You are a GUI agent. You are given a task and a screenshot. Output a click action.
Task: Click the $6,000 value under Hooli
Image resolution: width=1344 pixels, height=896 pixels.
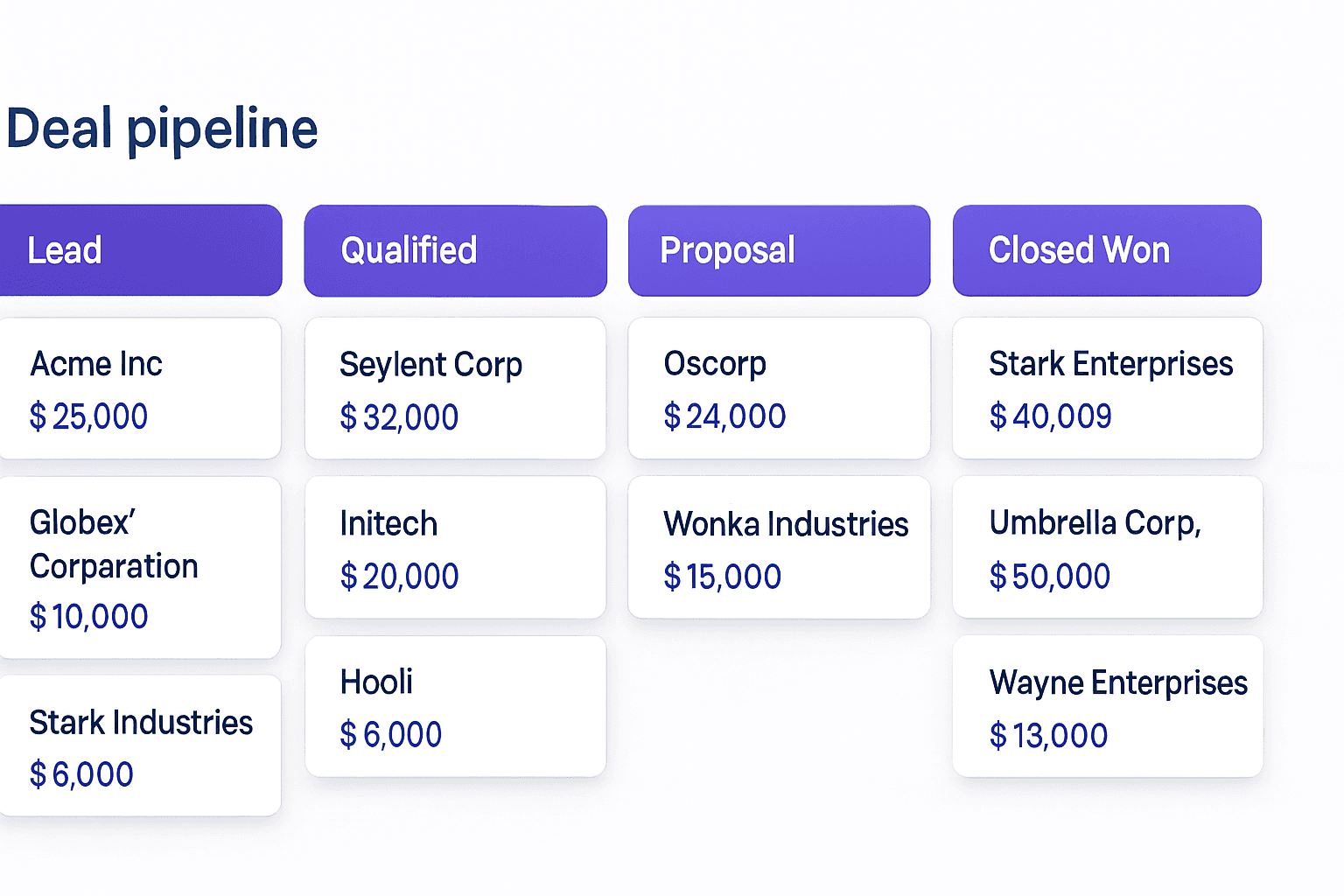[391, 735]
